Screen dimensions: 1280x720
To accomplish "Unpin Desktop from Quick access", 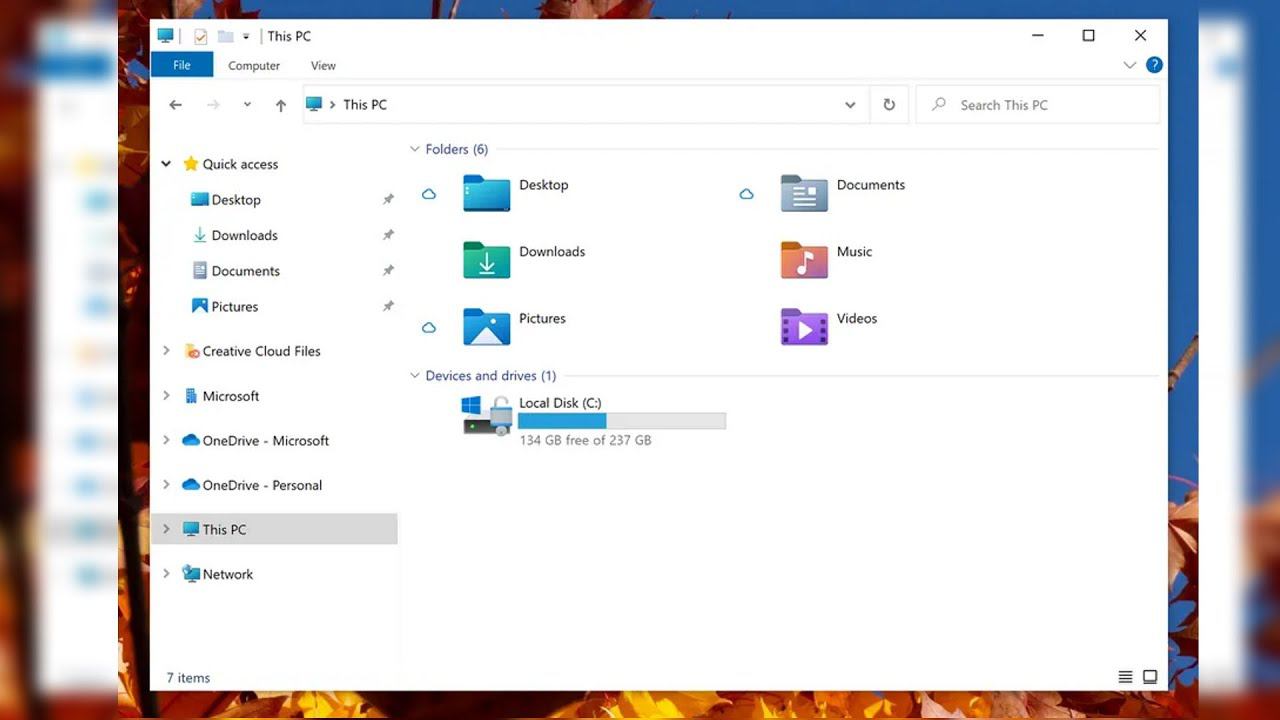I will click(x=388, y=200).
